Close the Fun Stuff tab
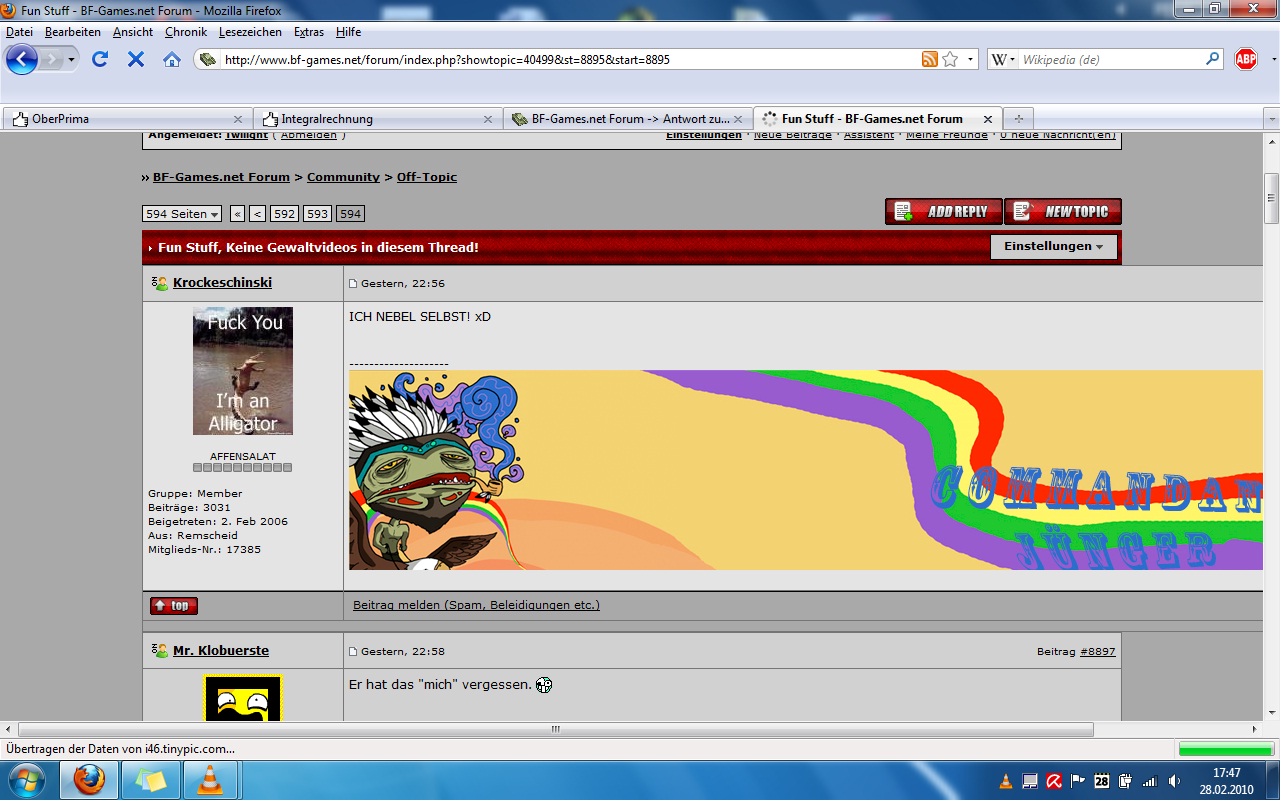Screen dimensions: 1281x801 click(988, 119)
